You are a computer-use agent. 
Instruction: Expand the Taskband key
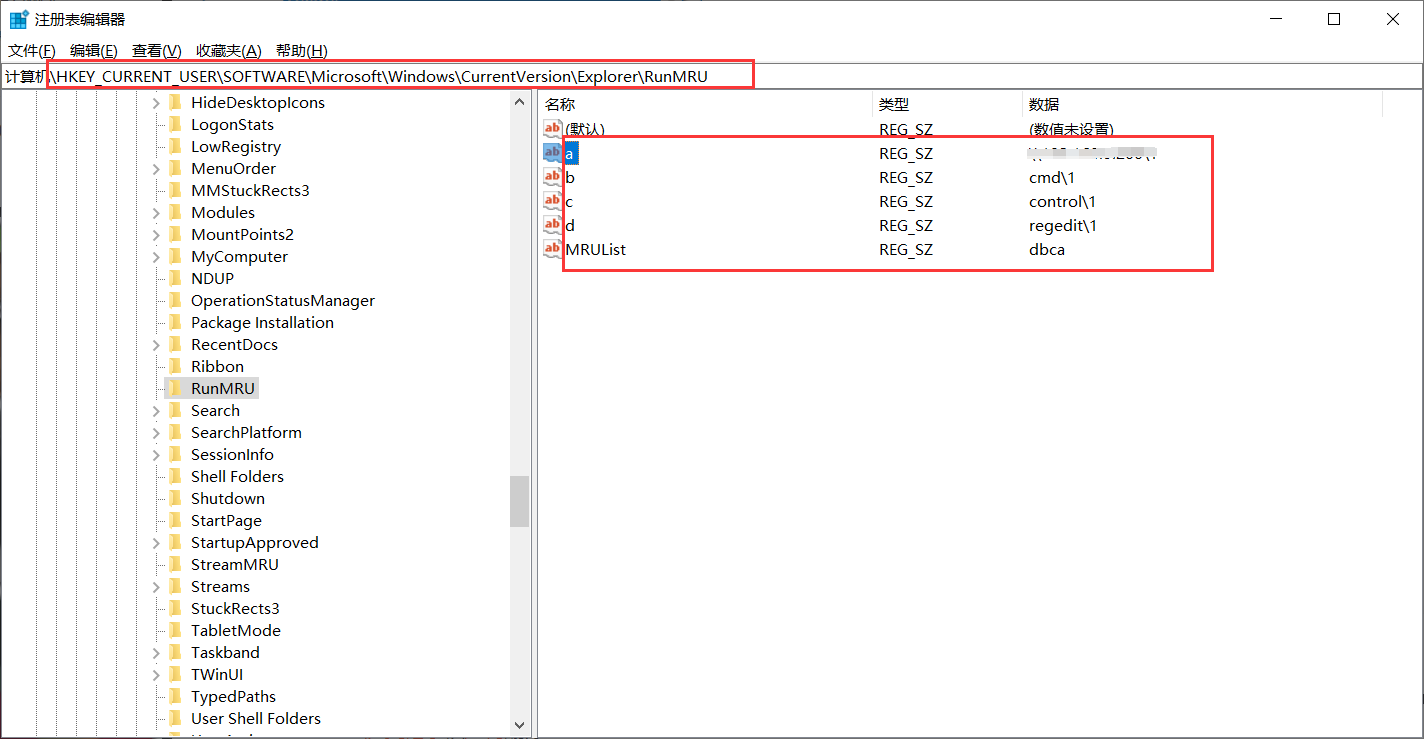click(x=156, y=653)
